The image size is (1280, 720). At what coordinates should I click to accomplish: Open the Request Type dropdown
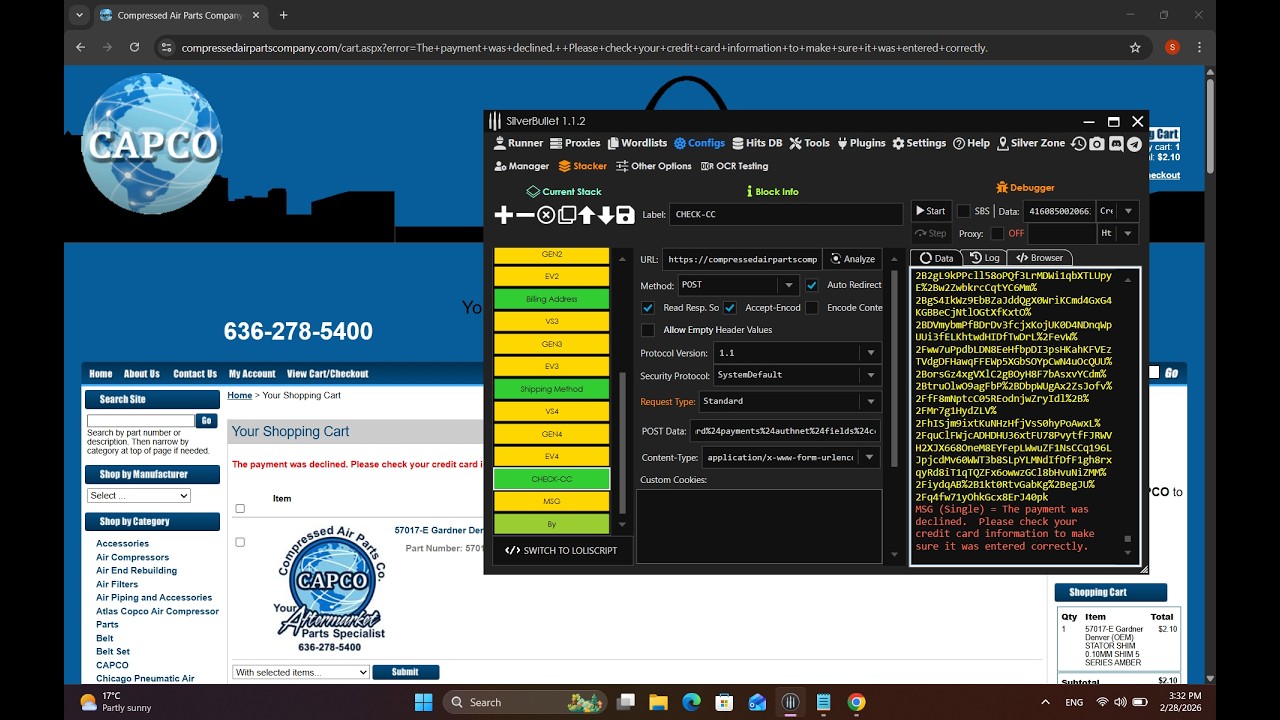790,401
